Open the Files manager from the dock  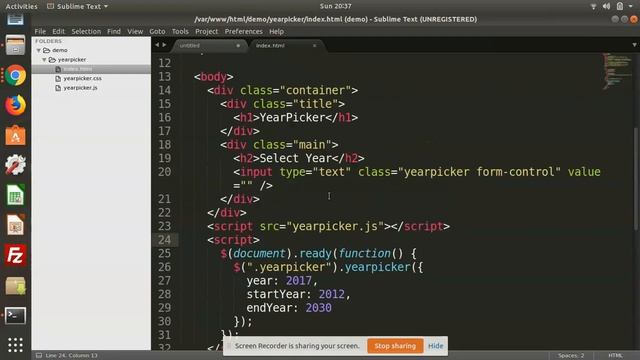click(x=16, y=45)
